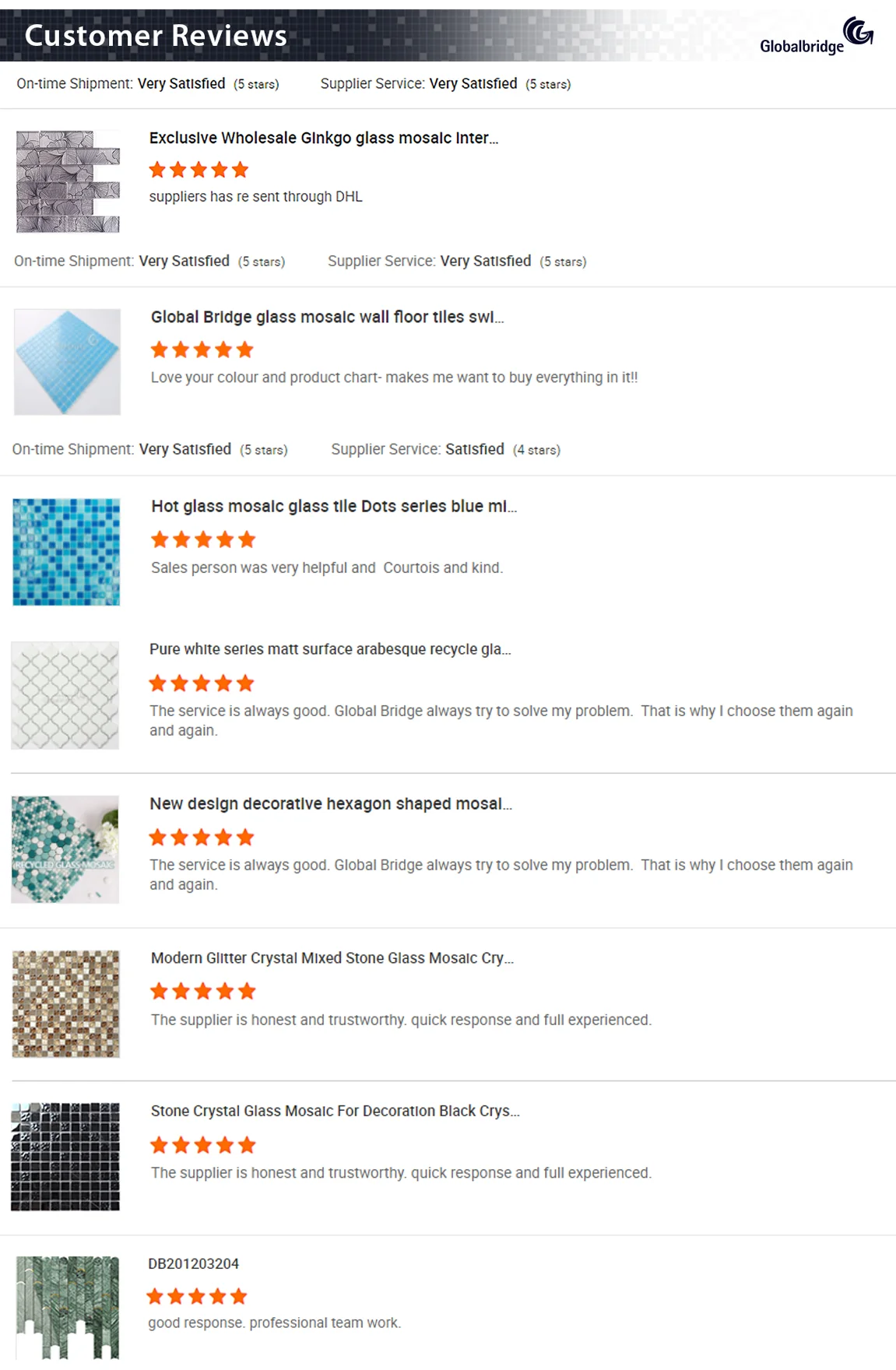Click the five stars under DB201203204
Screen dimensions: 896x1370
click(x=197, y=1296)
